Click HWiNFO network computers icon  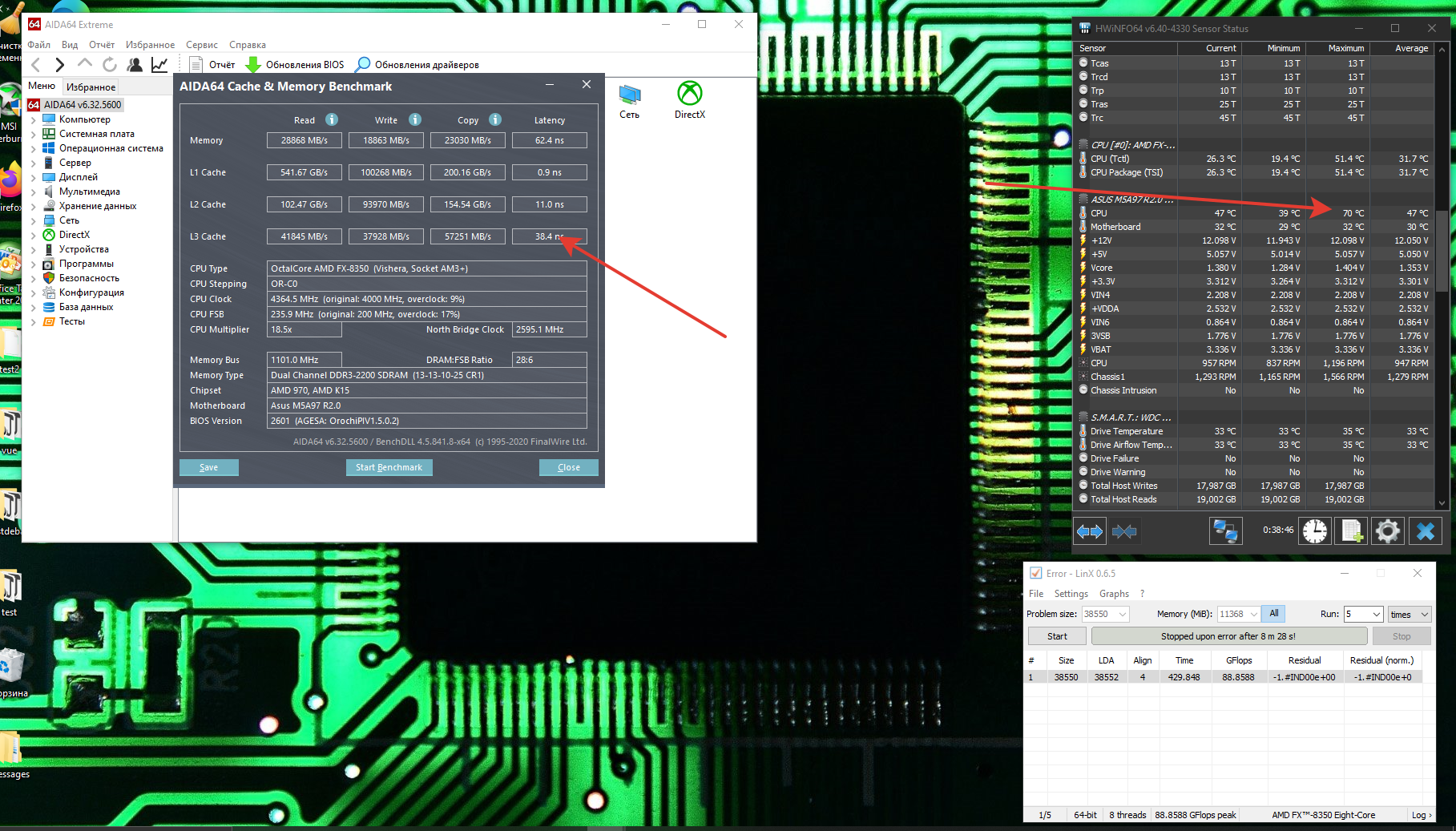pyautogui.click(x=1226, y=530)
